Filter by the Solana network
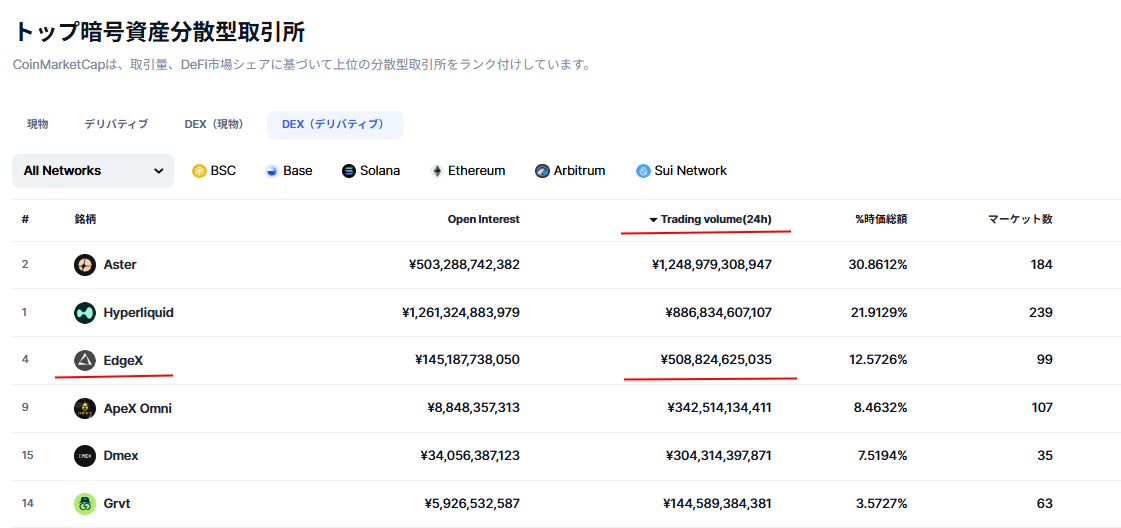Viewport: 1121px width, 528px height. 371,171
